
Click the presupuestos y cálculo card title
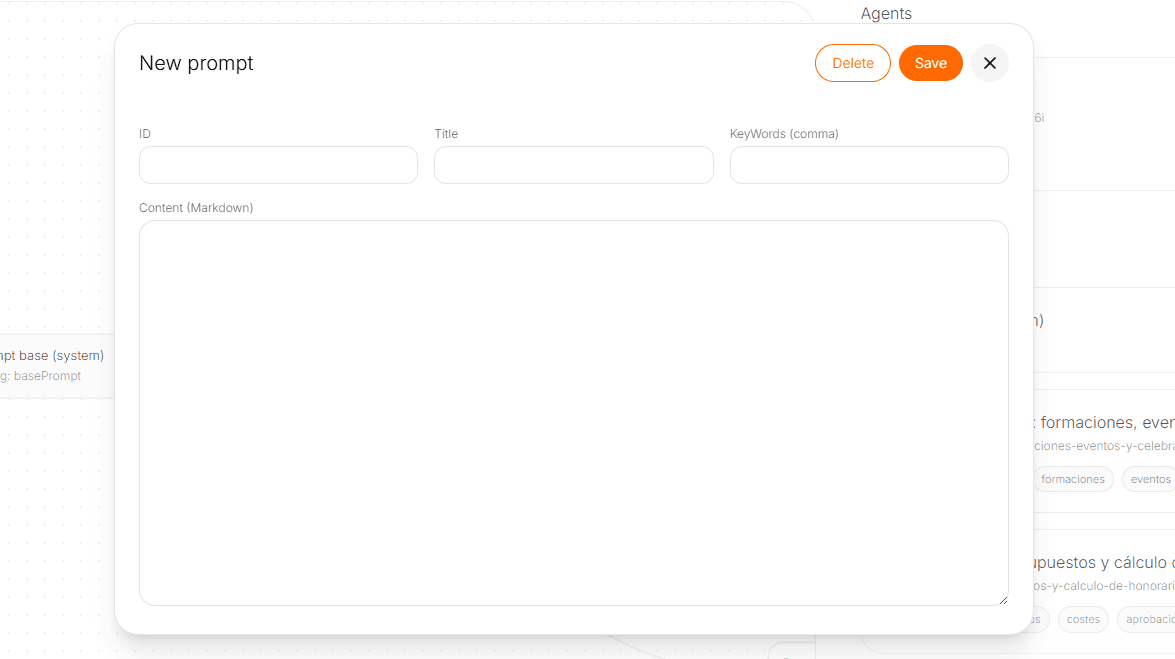(x=1100, y=562)
